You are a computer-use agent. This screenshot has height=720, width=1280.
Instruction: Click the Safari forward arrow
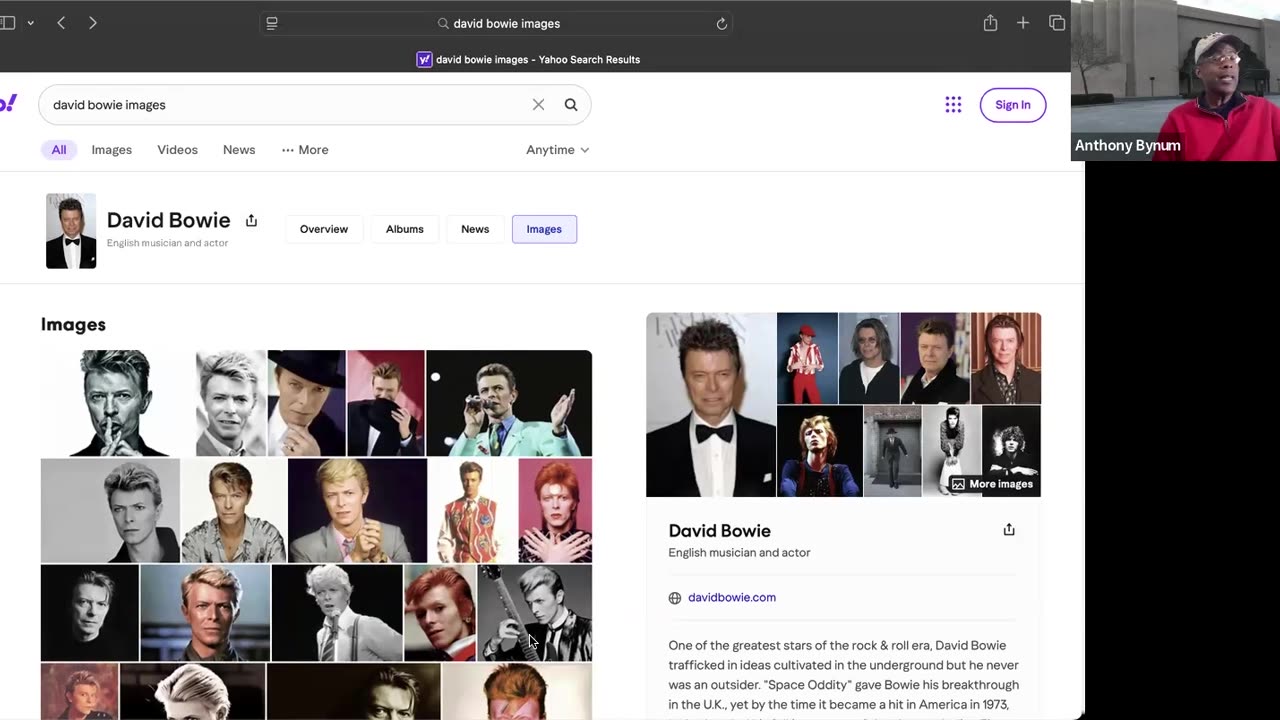coord(92,23)
